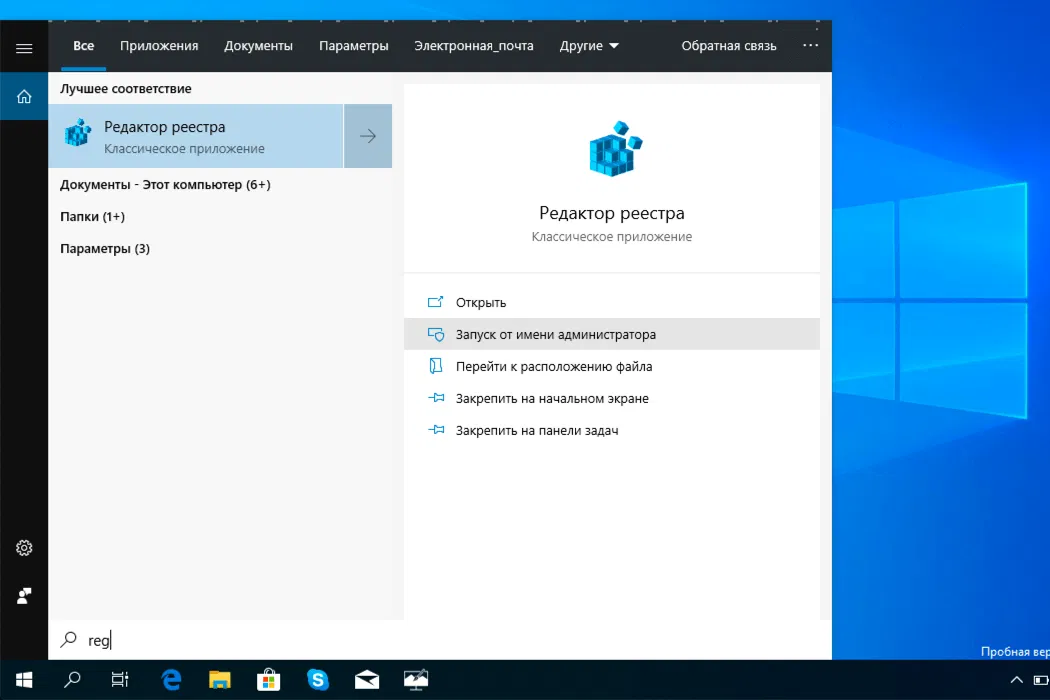Click Закрепить на начальном экране
The height and width of the screenshot is (700, 1050).
click(x=612, y=399)
